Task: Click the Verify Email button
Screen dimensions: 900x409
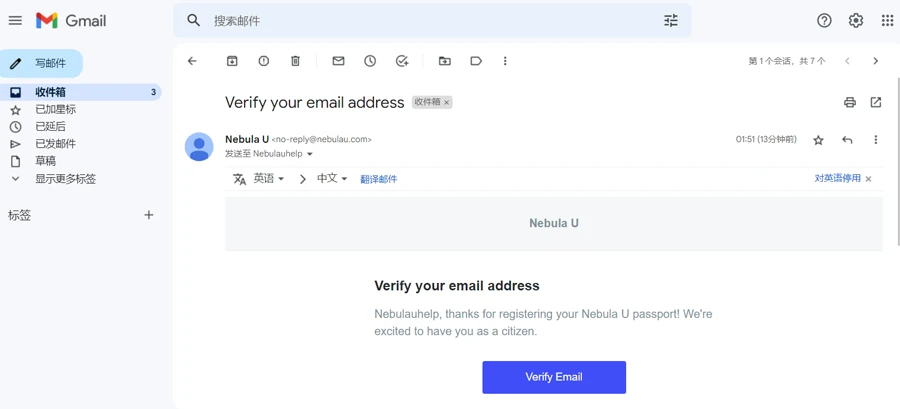Action: [554, 377]
